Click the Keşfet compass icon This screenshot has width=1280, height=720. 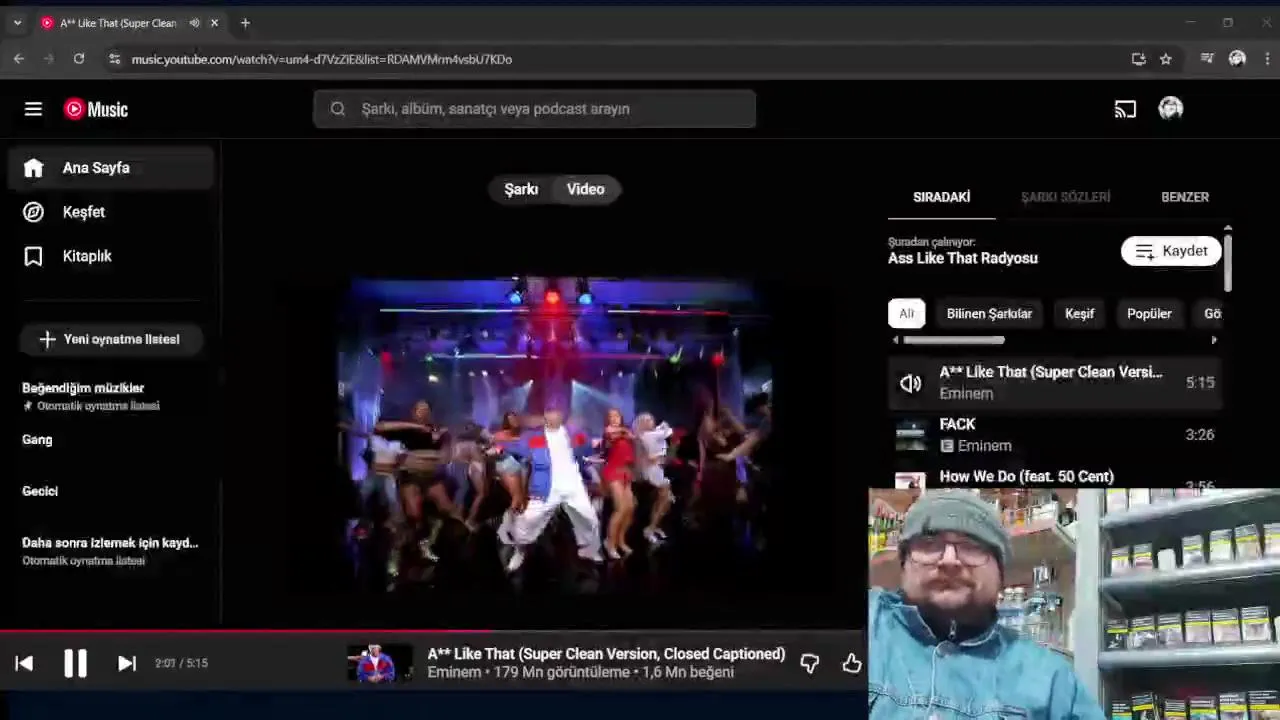33,212
